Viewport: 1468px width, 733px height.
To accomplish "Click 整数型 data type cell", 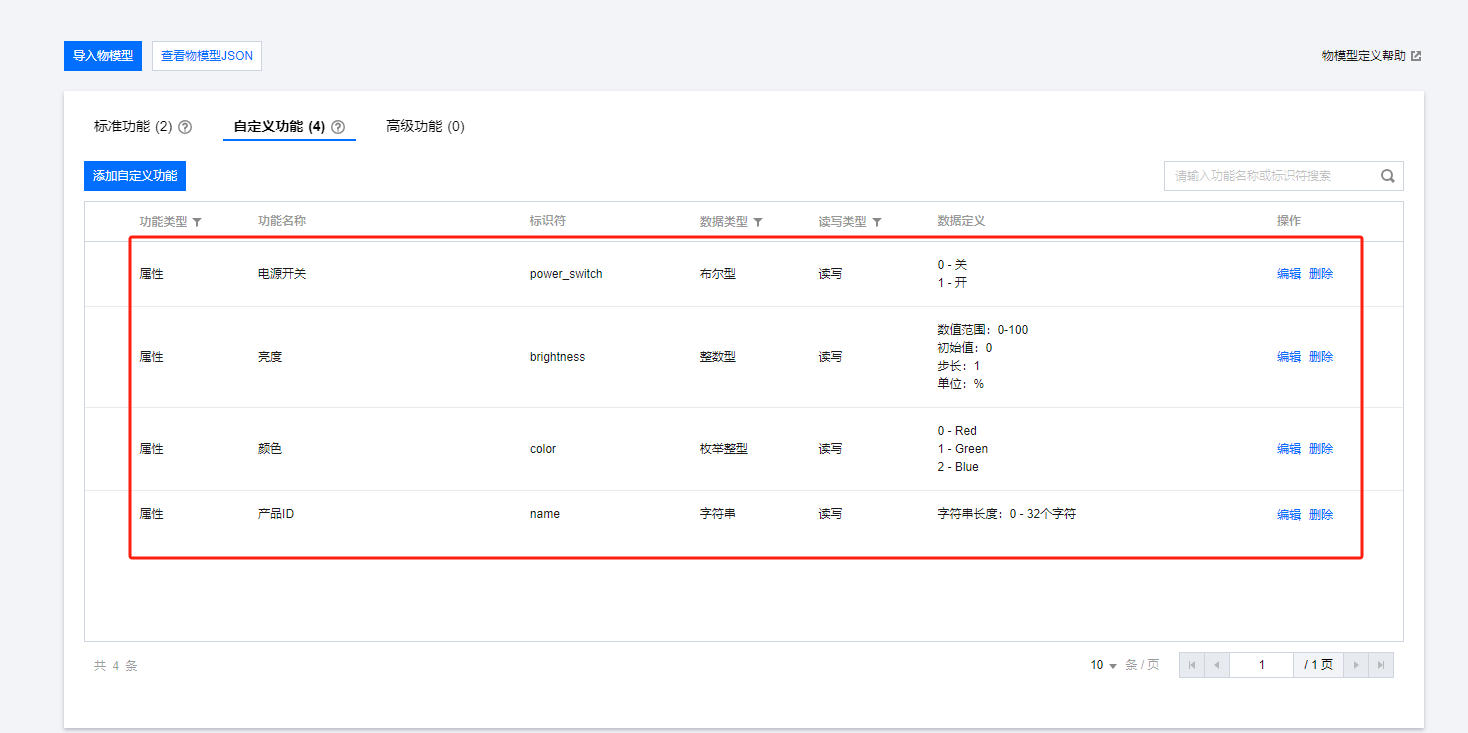I will (718, 357).
